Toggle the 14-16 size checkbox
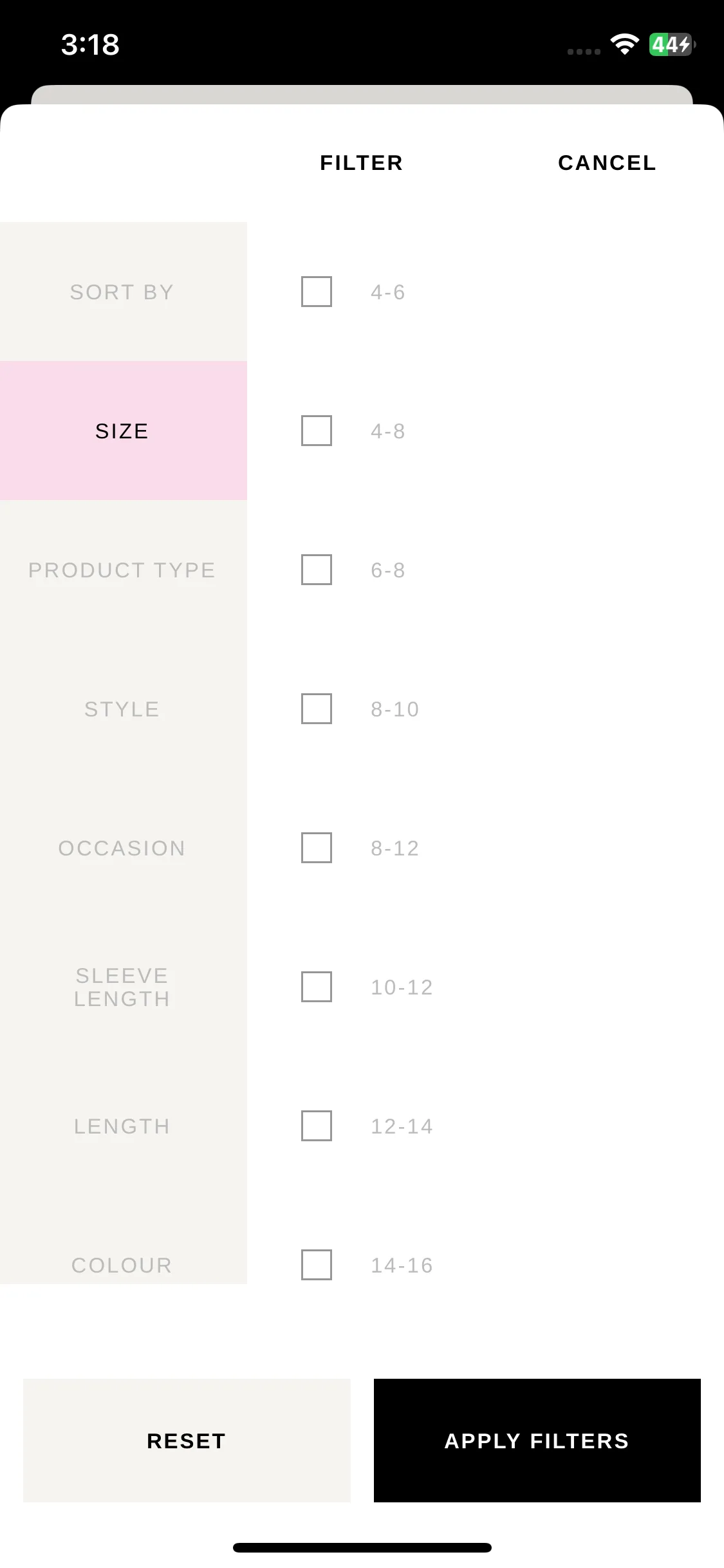Image resolution: width=724 pixels, height=1568 pixels. 317,1265
